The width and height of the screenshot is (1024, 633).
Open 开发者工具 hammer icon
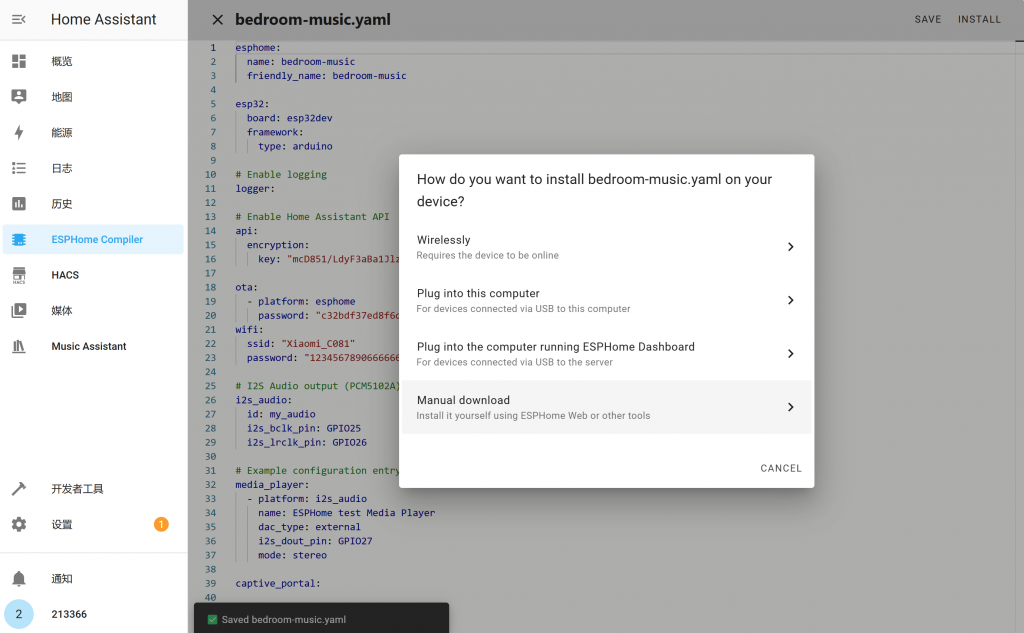[19, 489]
